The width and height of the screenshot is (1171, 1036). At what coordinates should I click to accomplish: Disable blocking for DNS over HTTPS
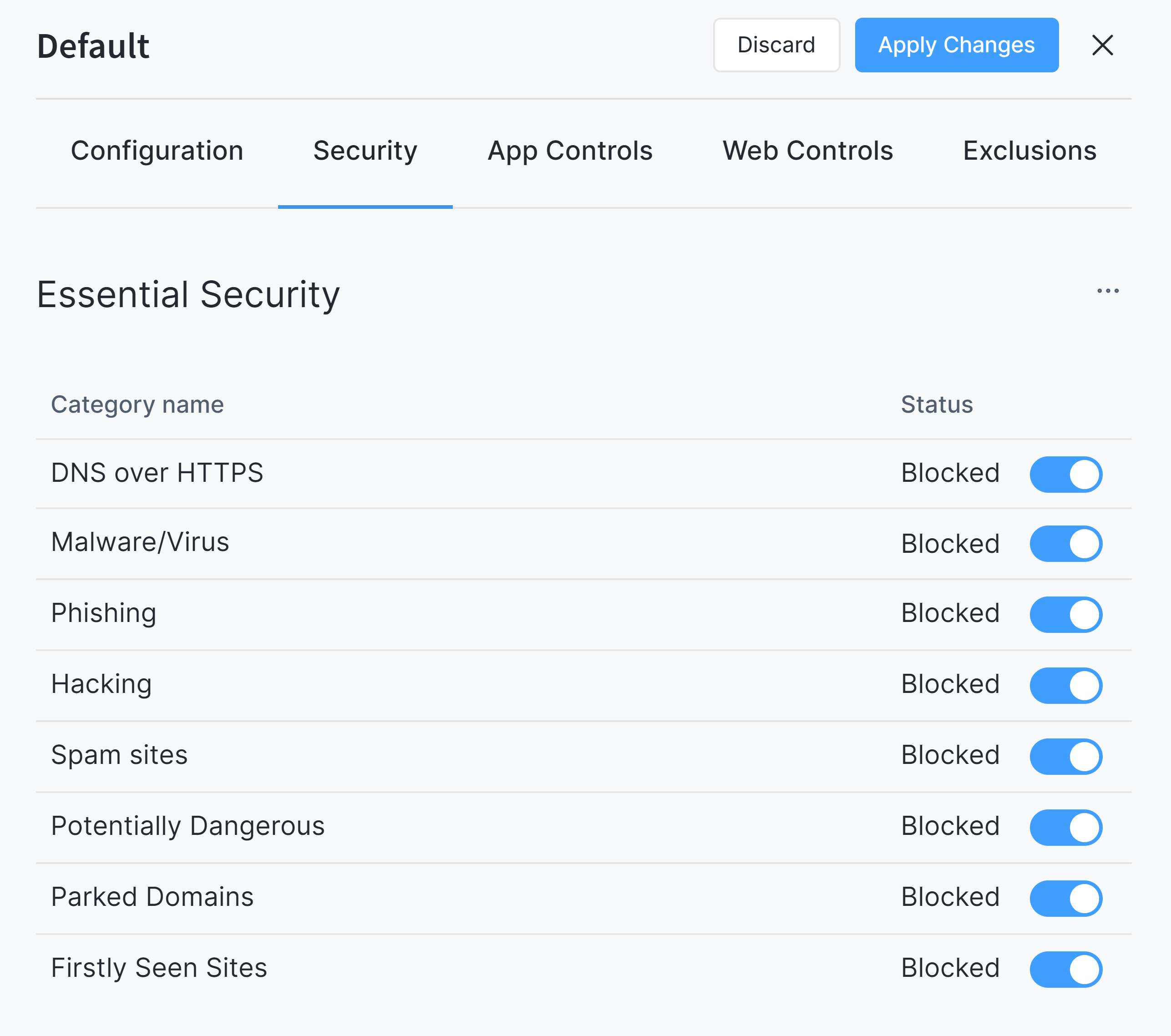click(x=1065, y=474)
